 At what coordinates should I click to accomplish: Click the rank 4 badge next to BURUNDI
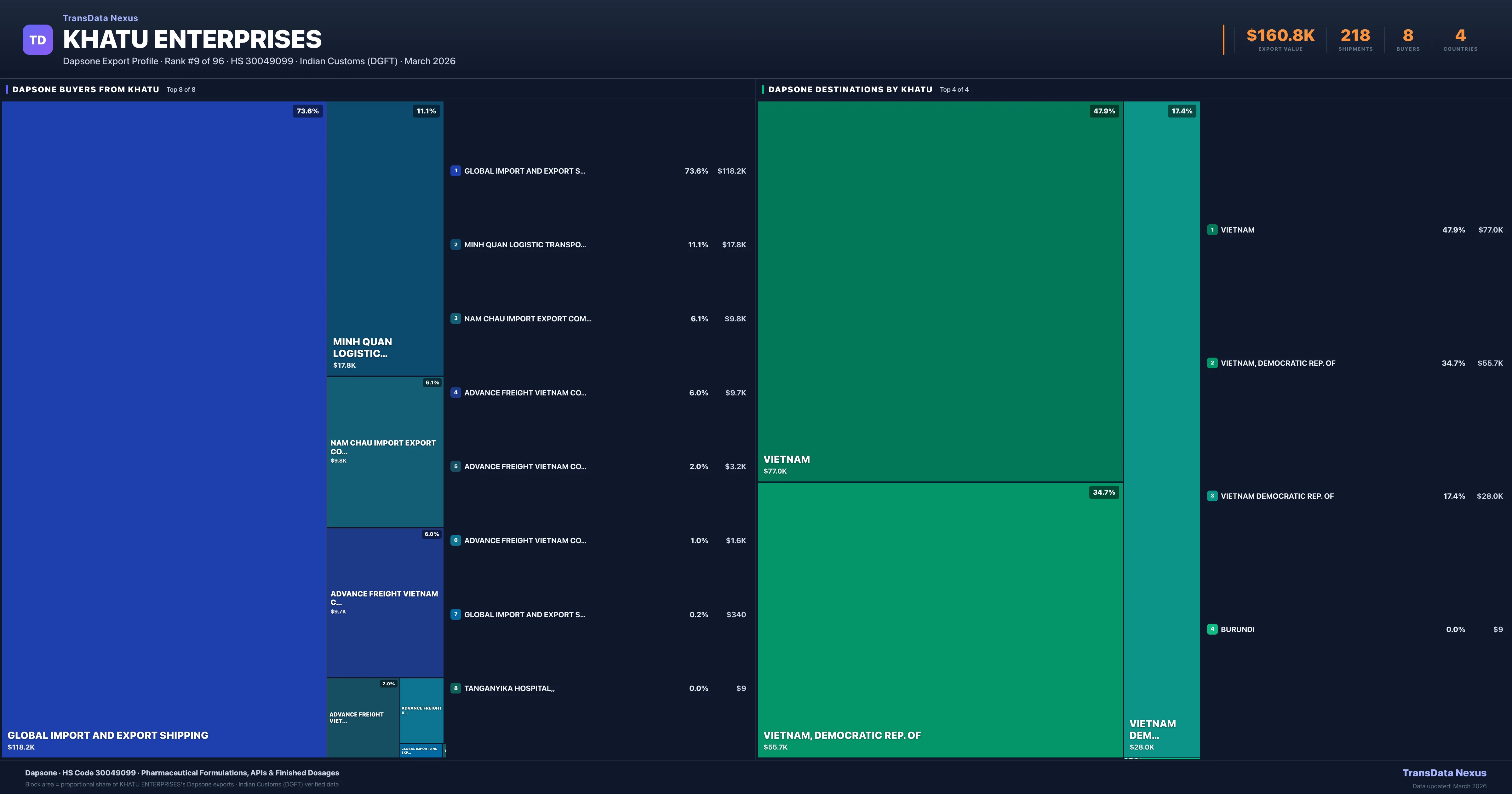coord(1213,629)
